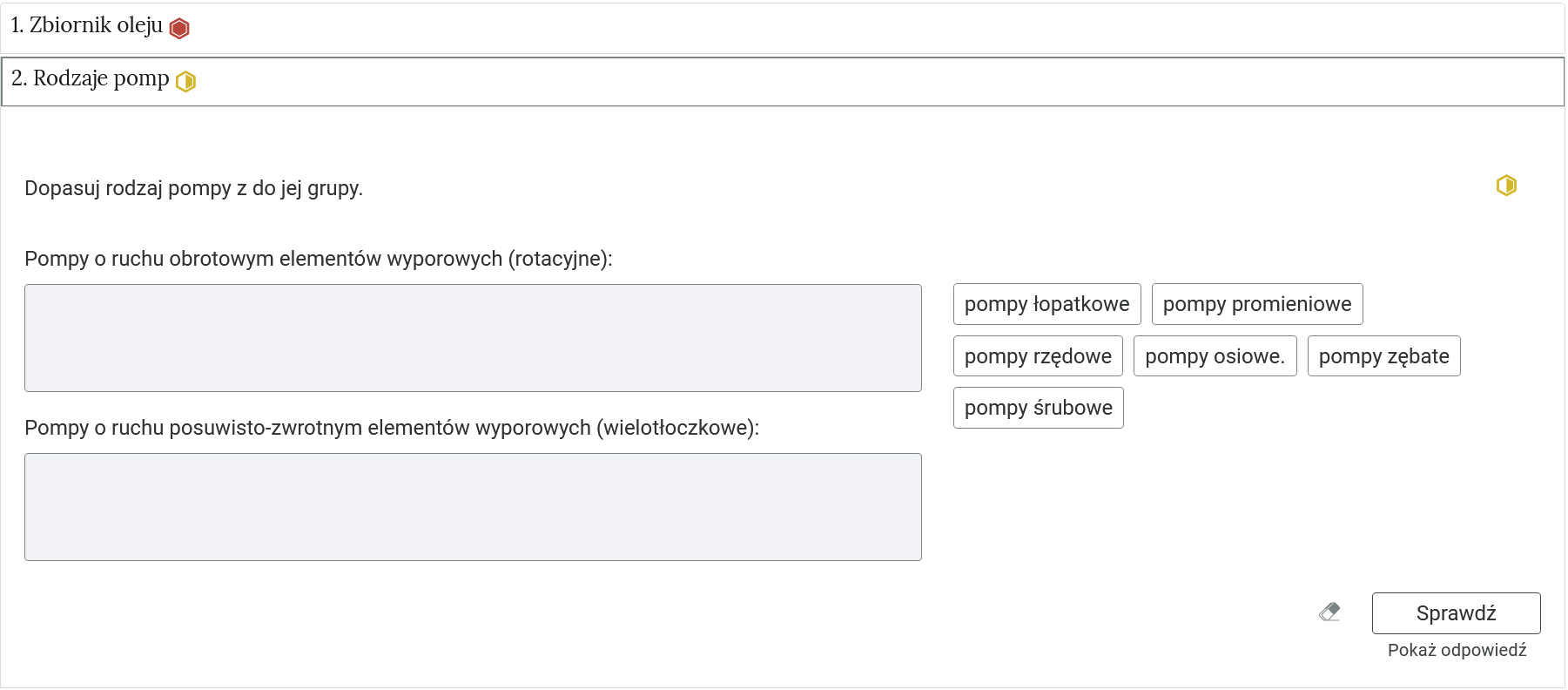Click the "Dopasuj rodzaj pompy" instruction text
1568x690 pixels.
pos(193,188)
